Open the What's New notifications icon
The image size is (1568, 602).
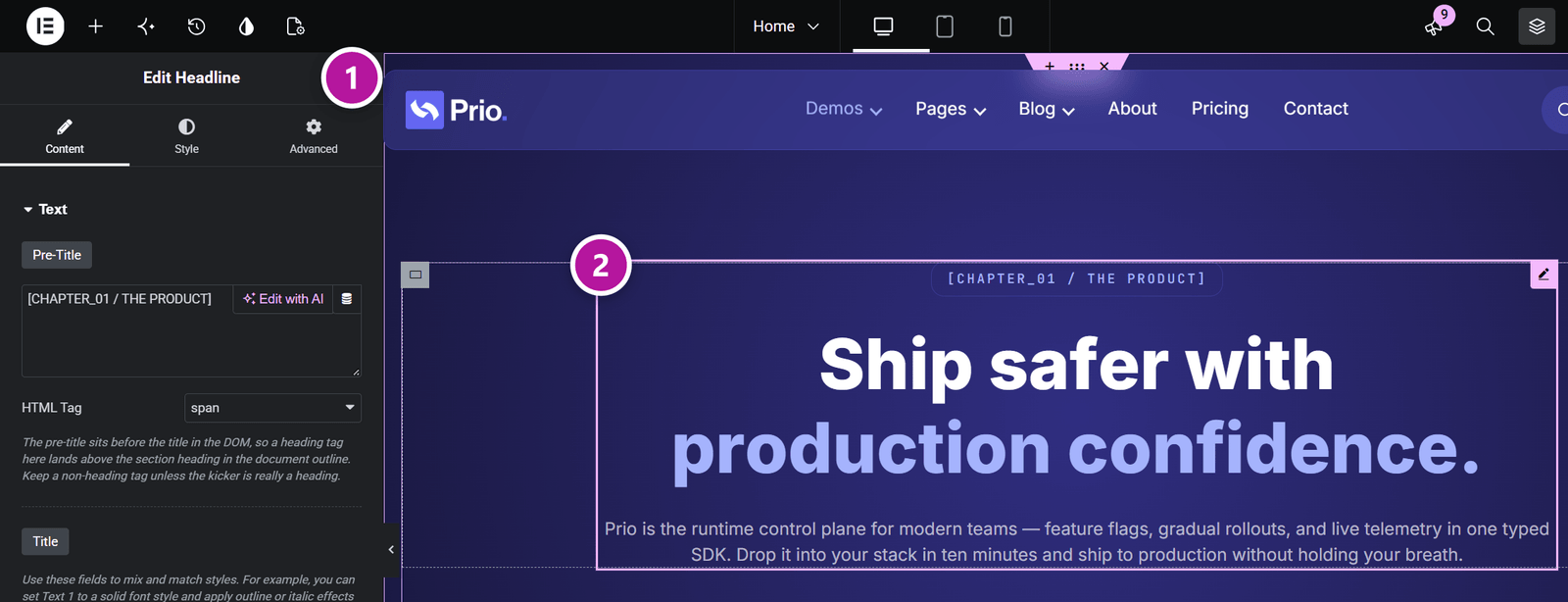(x=1435, y=25)
